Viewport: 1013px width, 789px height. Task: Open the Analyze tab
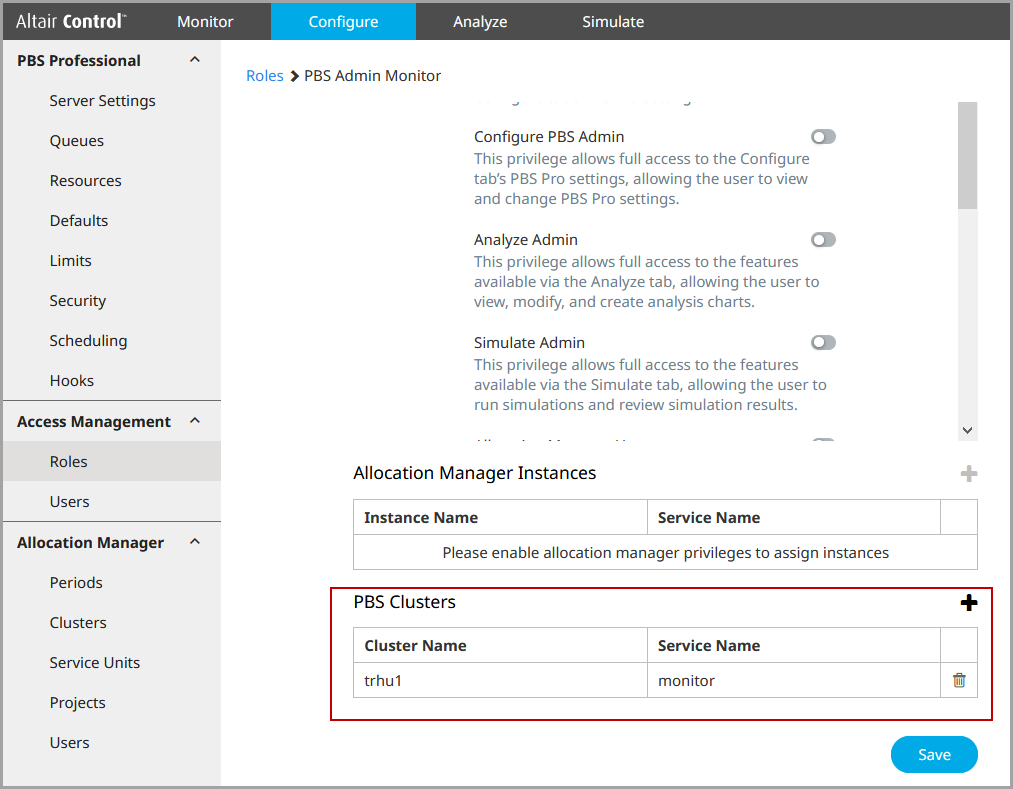click(480, 21)
